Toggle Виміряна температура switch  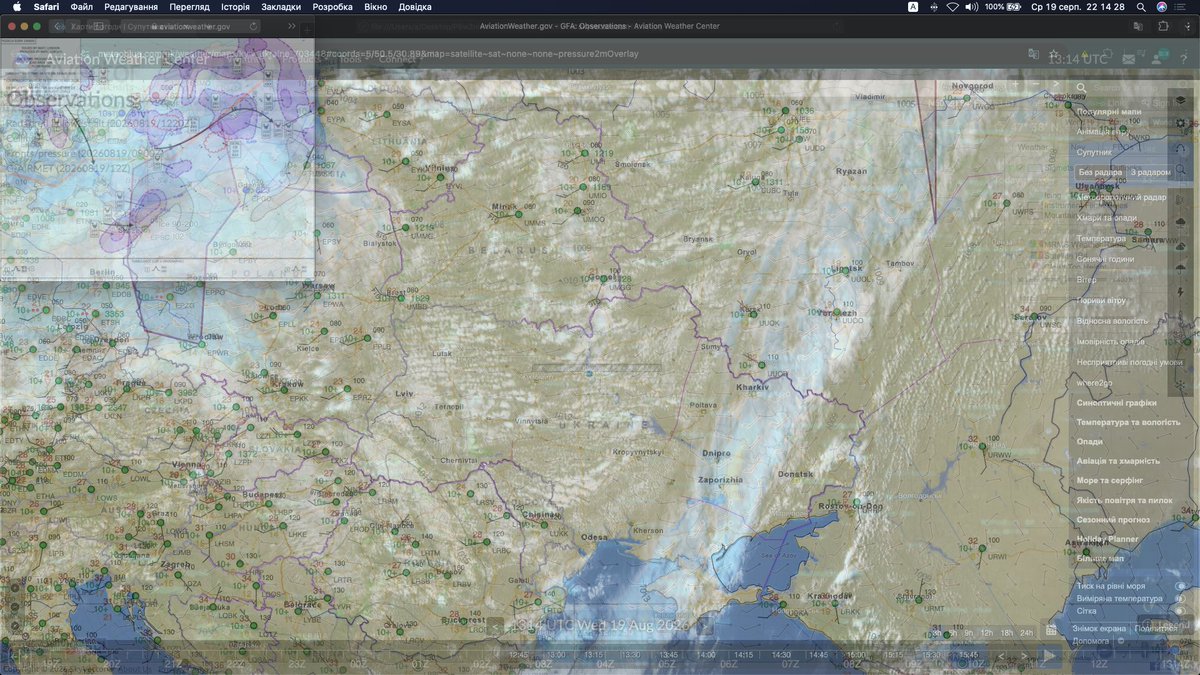tap(1180, 599)
